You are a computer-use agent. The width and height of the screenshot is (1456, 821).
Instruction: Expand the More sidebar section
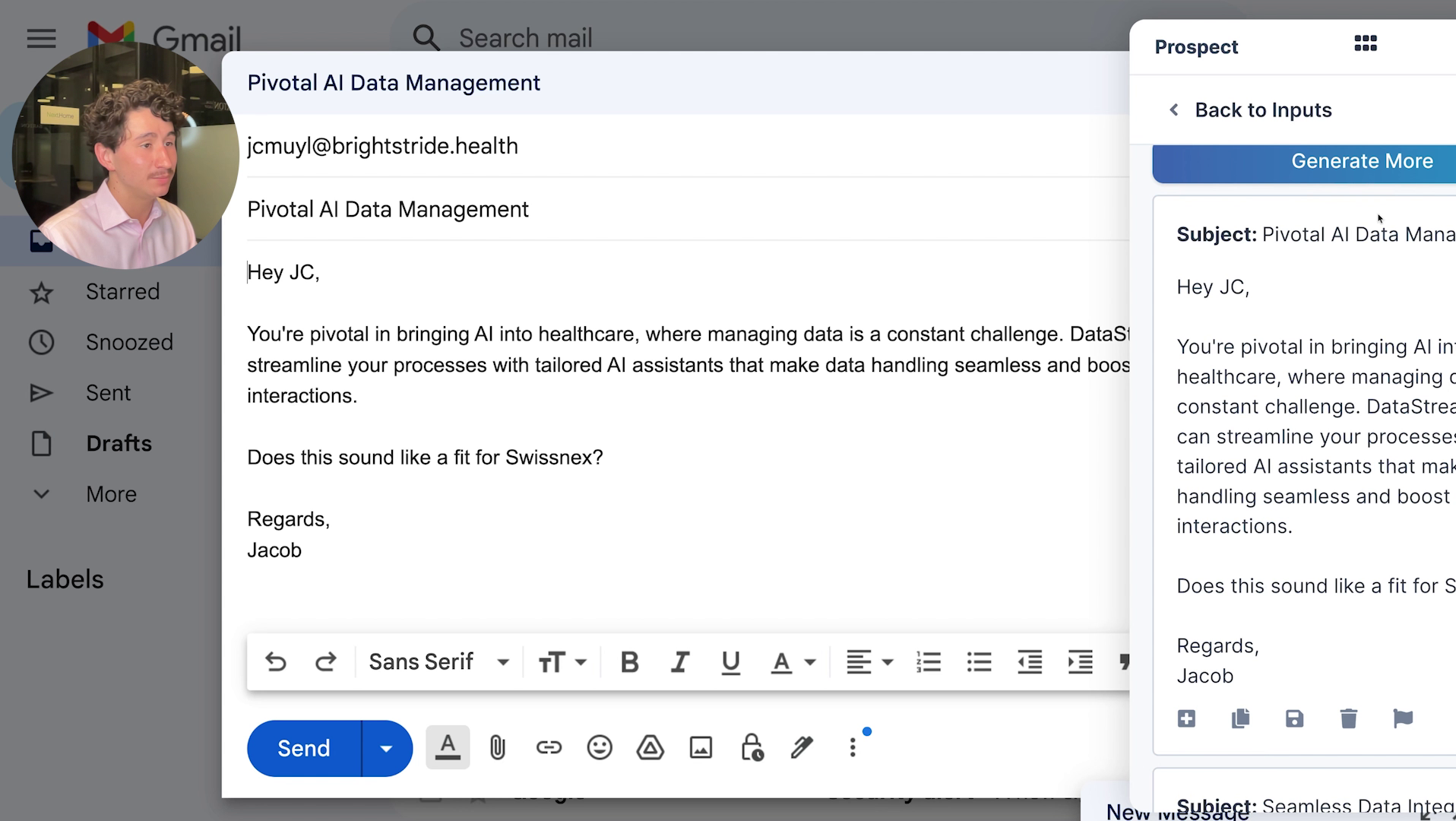click(111, 495)
